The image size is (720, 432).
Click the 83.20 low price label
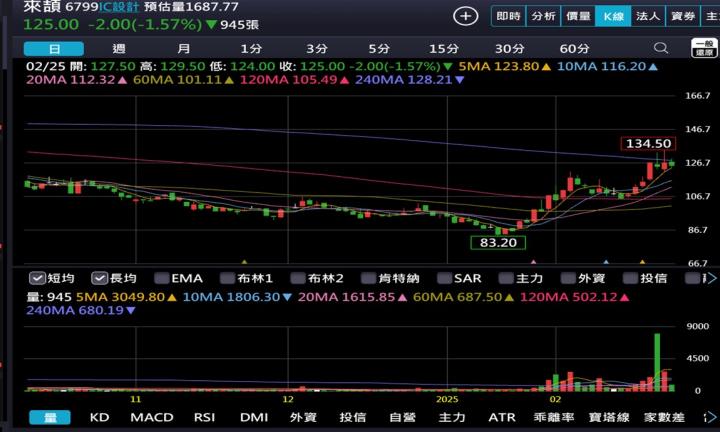click(x=498, y=242)
